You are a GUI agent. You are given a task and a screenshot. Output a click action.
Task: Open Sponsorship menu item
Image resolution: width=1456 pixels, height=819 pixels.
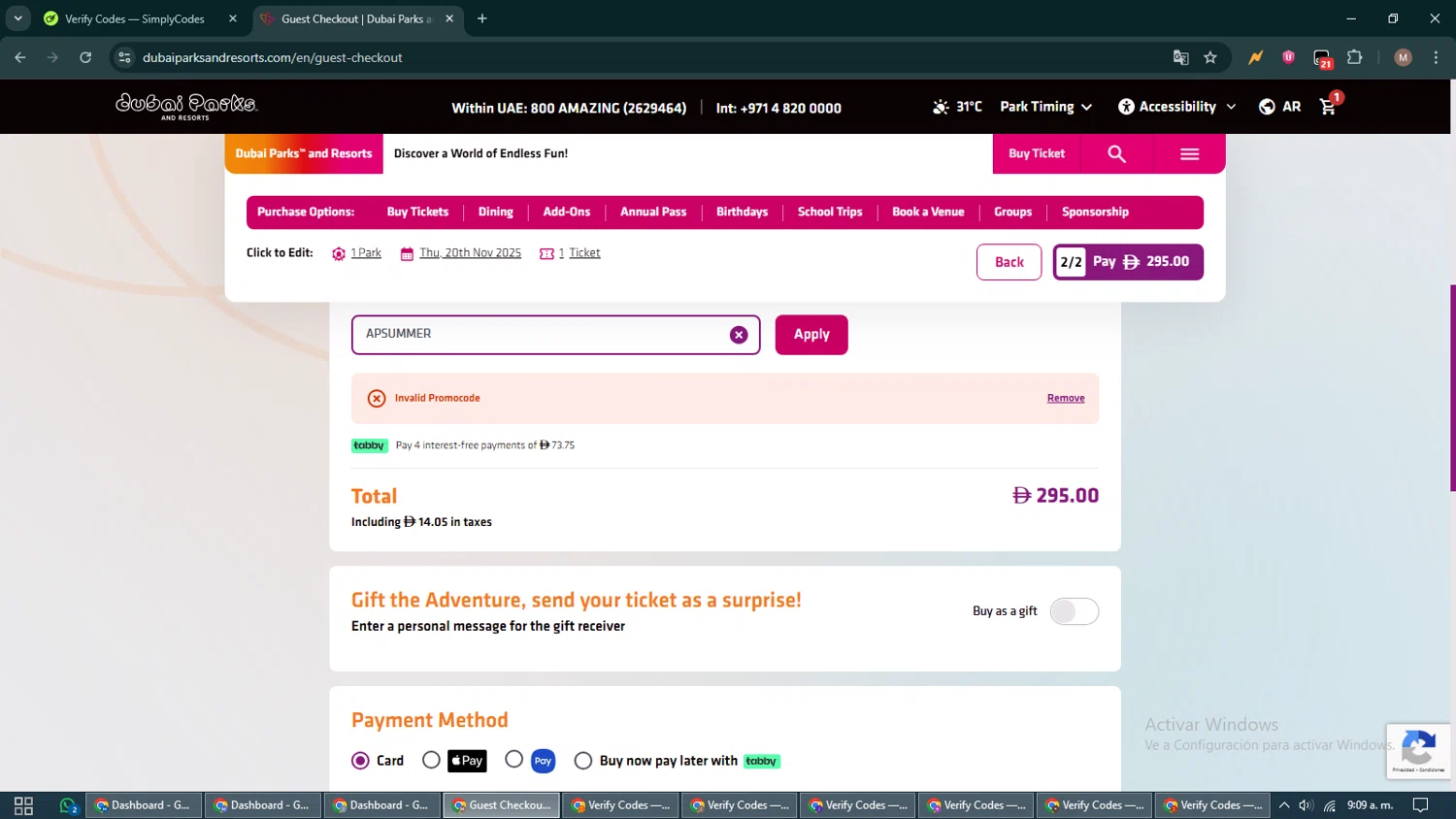[1095, 212]
